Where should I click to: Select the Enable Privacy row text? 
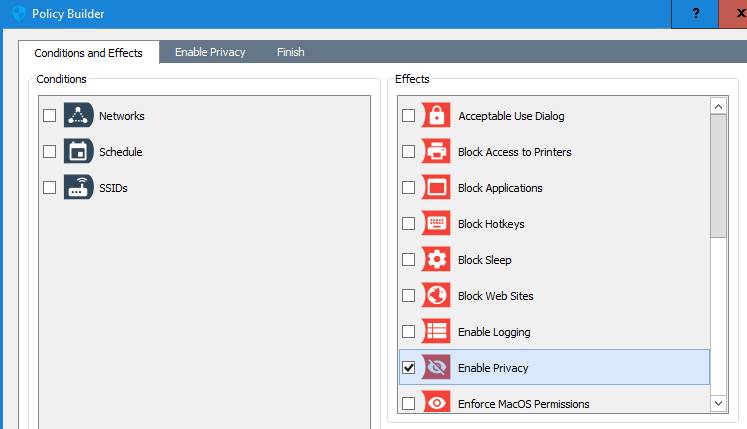pos(493,368)
